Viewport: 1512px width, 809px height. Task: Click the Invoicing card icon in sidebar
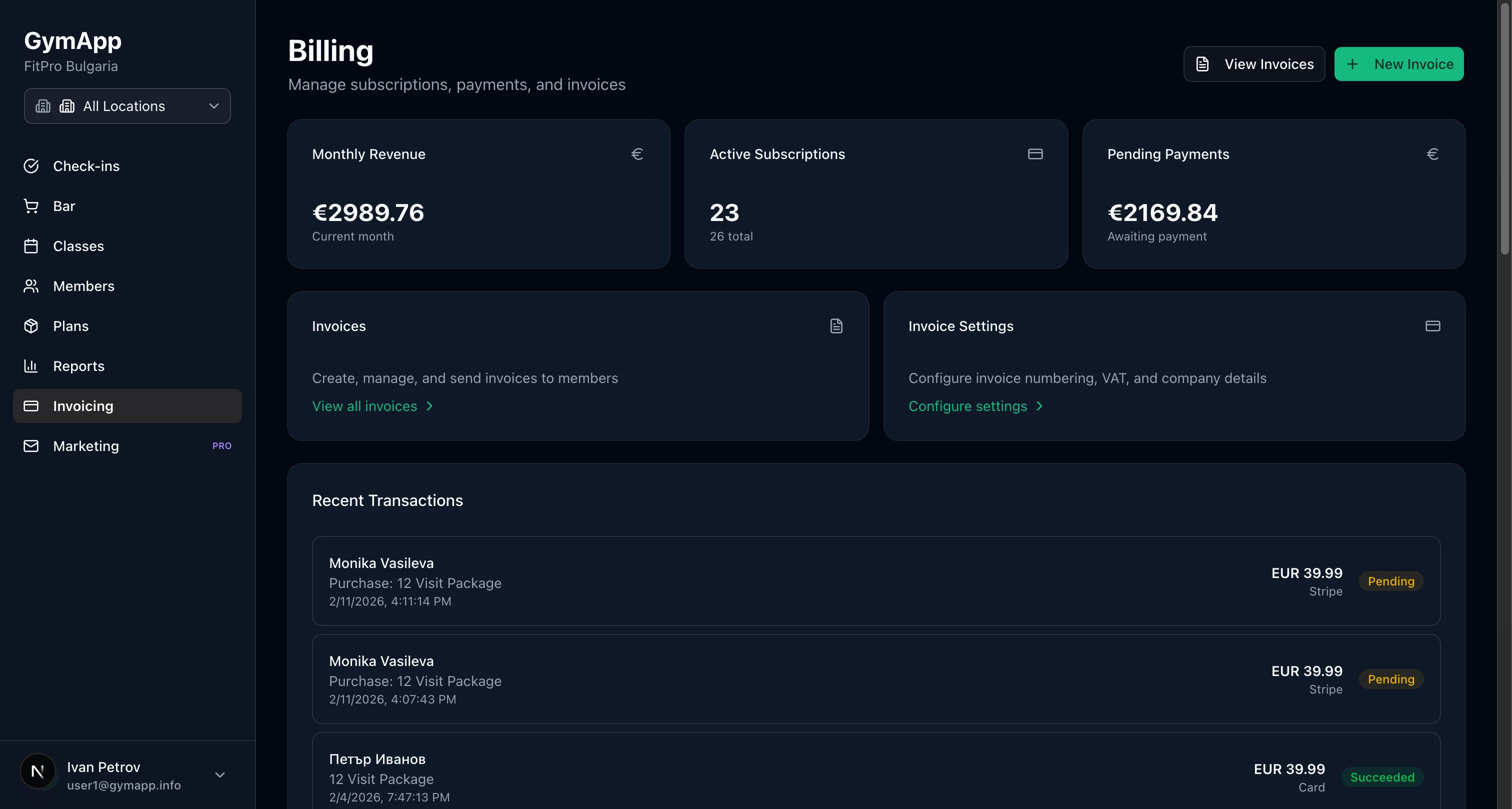(x=31, y=405)
